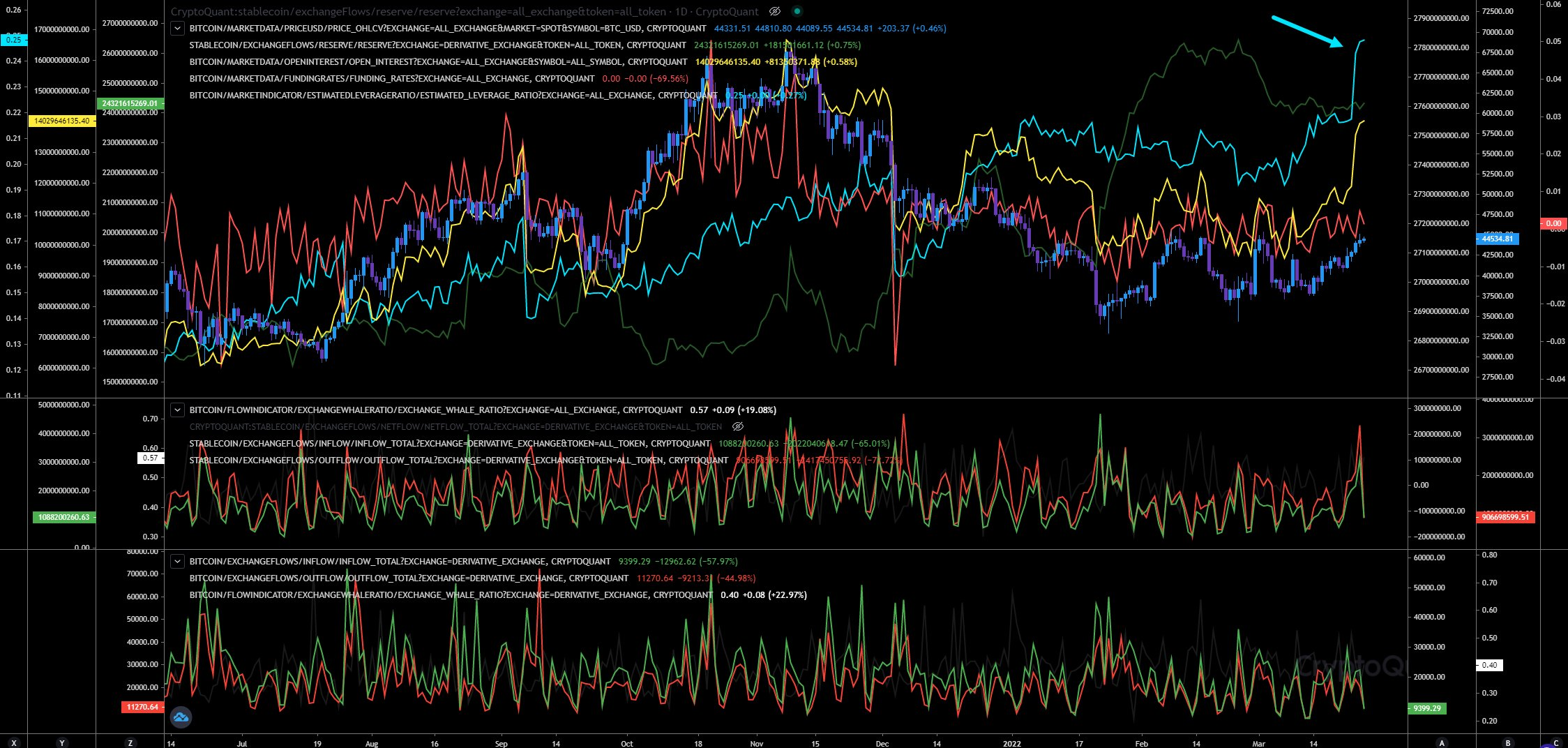Collapse the derivative exchange flows pane legend

[x=177, y=562]
